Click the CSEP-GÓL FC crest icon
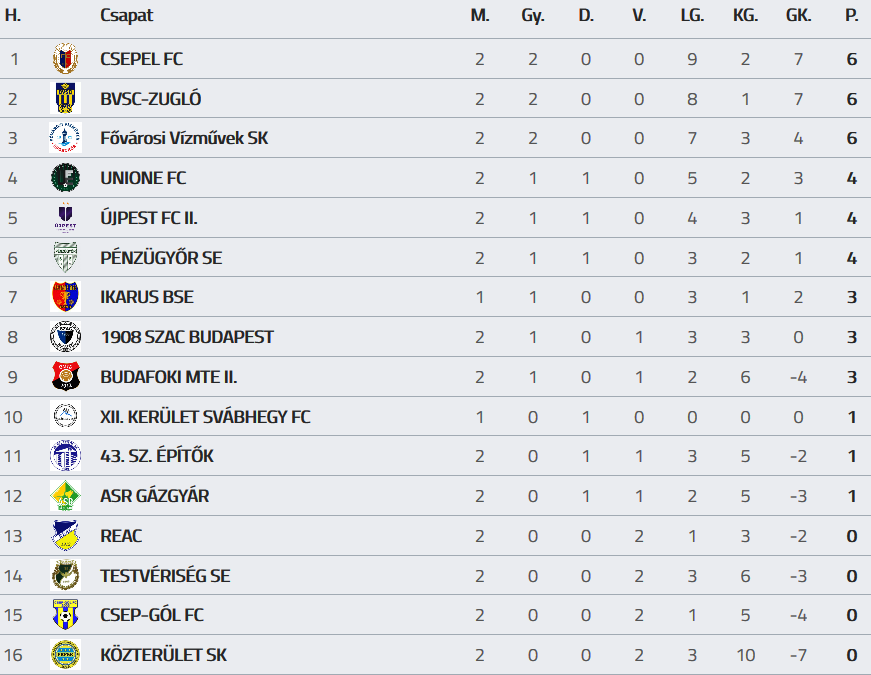Screen dimensions: 871x675 click(65, 615)
